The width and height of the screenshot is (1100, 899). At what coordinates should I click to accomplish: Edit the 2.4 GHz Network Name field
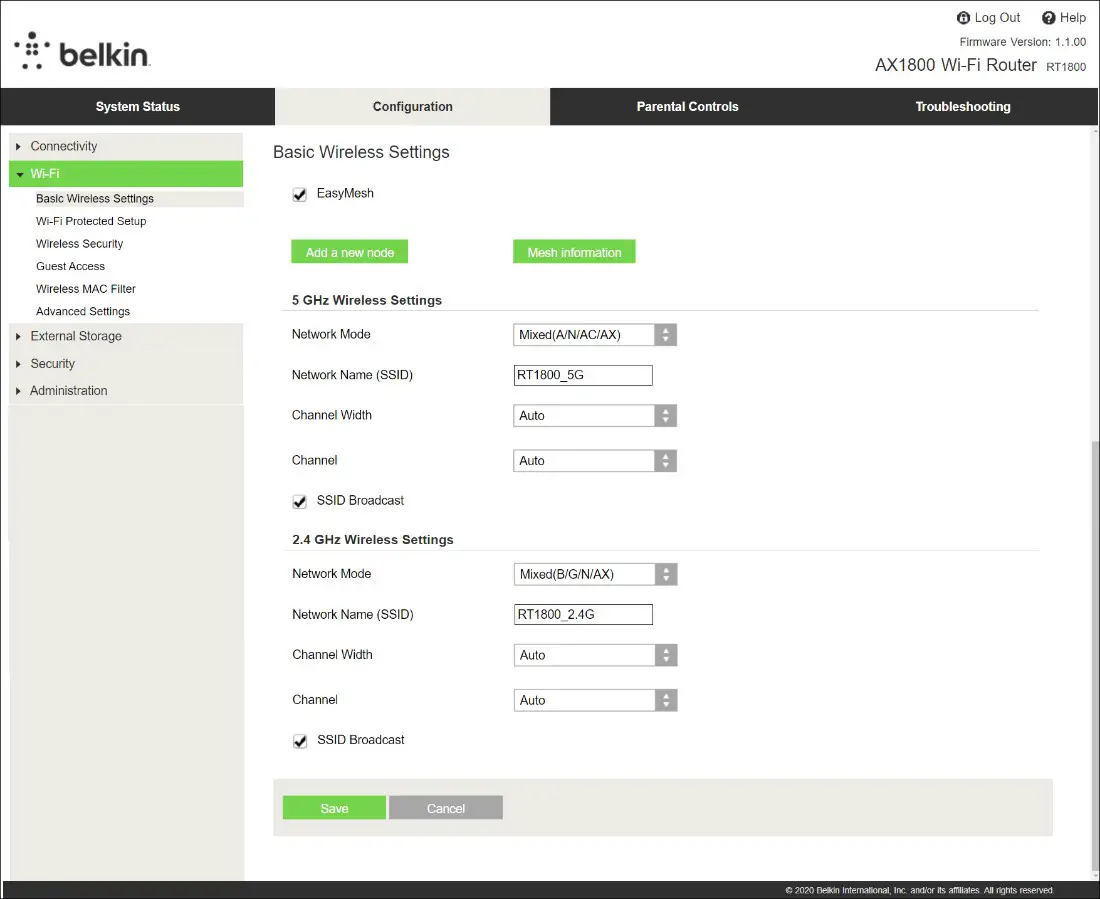point(584,615)
